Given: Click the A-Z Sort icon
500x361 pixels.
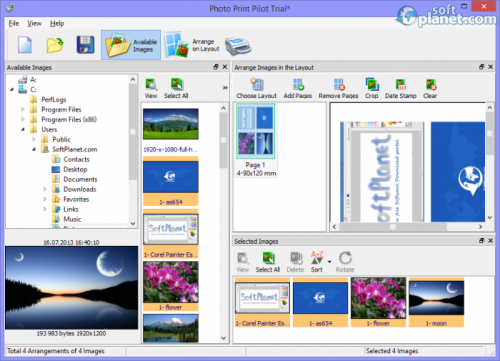Looking at the screenshot, I should click(x=317, y=262).
